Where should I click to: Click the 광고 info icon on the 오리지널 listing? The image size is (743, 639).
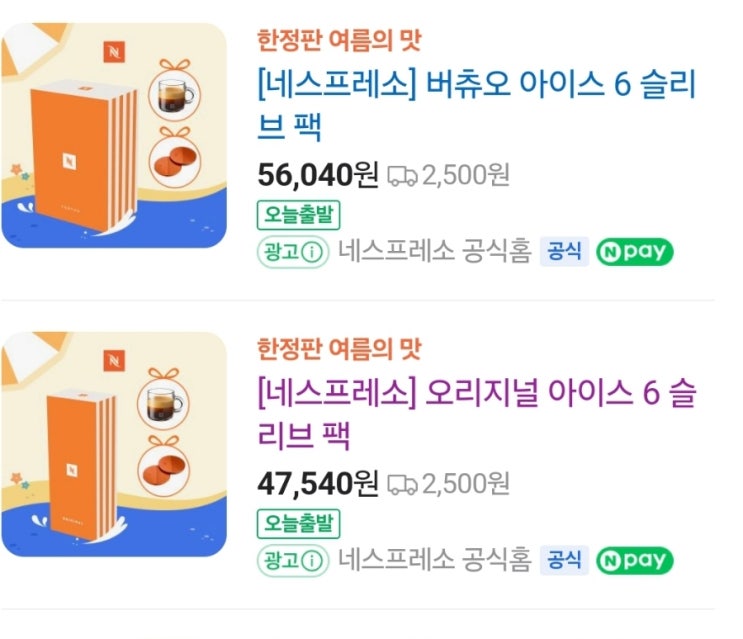314,560
